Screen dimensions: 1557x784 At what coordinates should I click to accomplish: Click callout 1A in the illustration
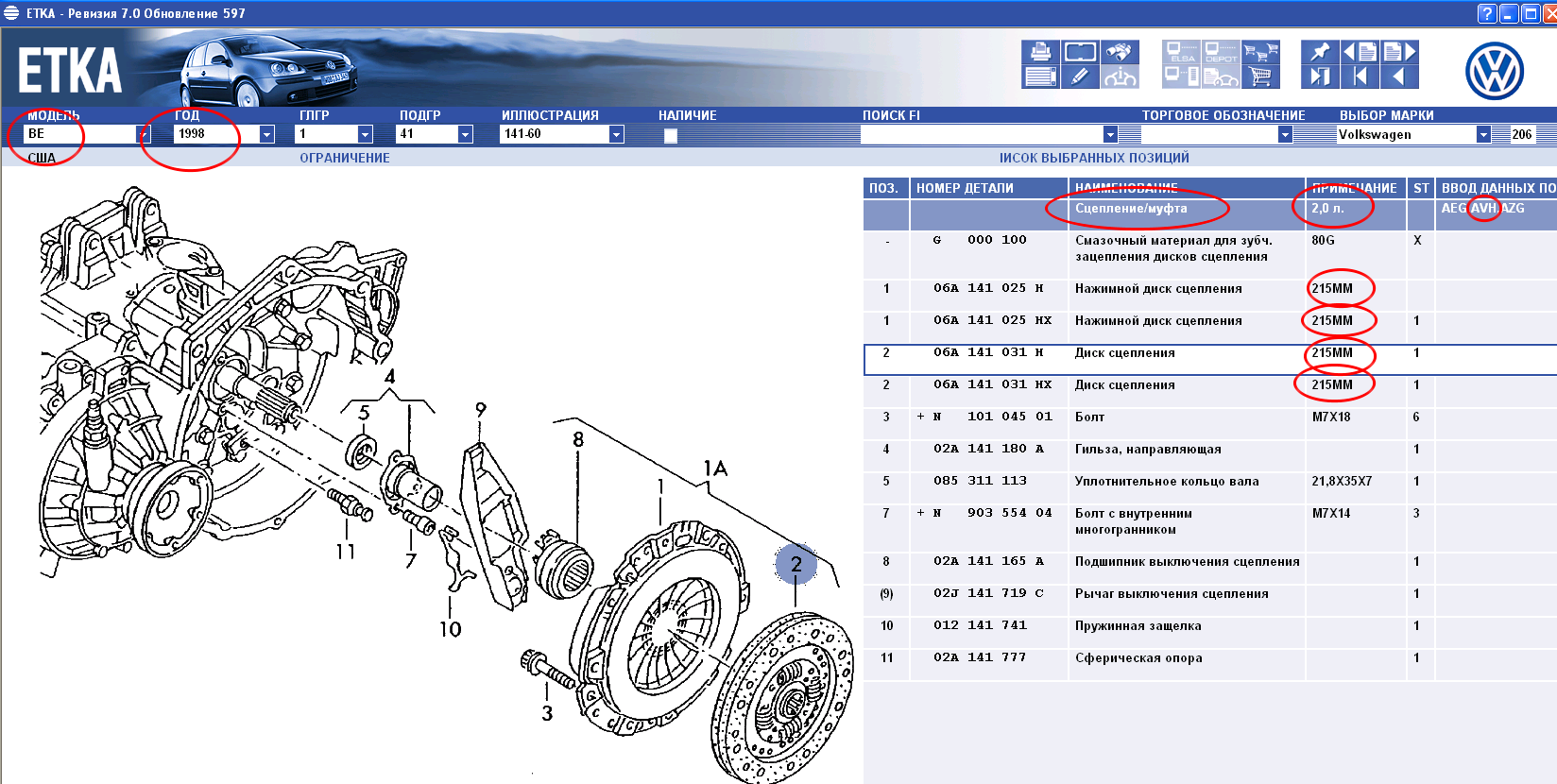pyautogui.click(x=715, y=468)
